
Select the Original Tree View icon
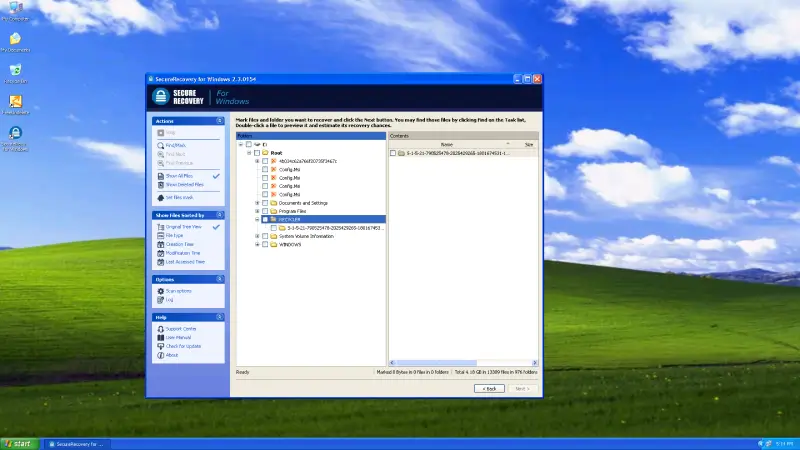pos(161,227)
